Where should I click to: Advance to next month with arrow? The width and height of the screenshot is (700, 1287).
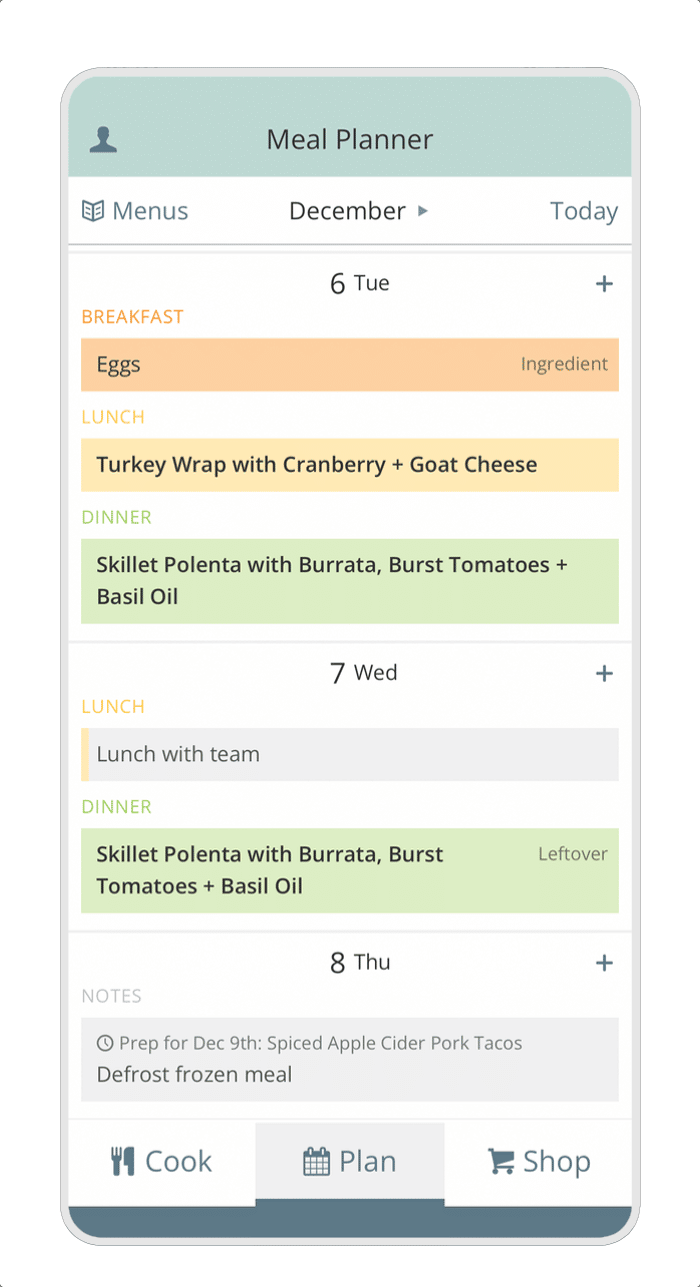pos(423,211)
